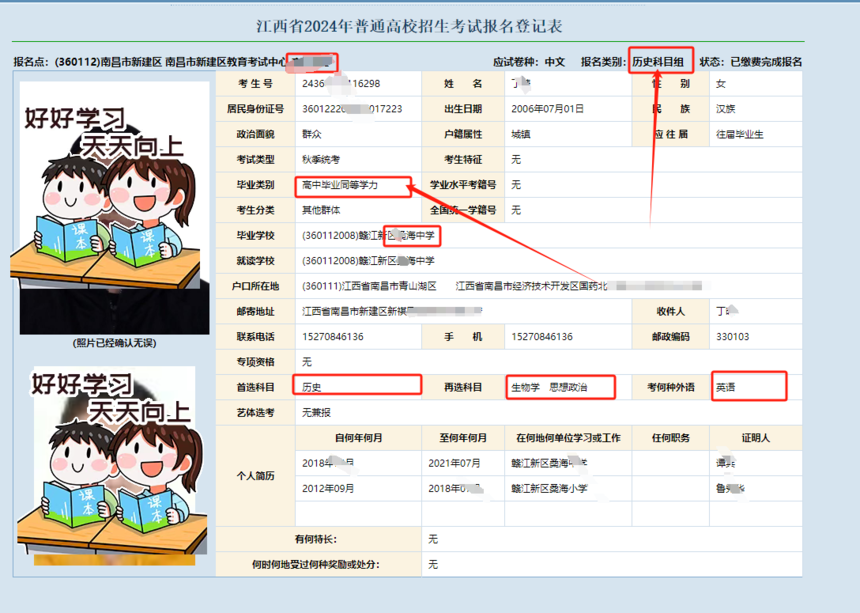This screenshot has width=860, height=613.
Task: Click the 考生分类 label
Action: tap(256, 210)
